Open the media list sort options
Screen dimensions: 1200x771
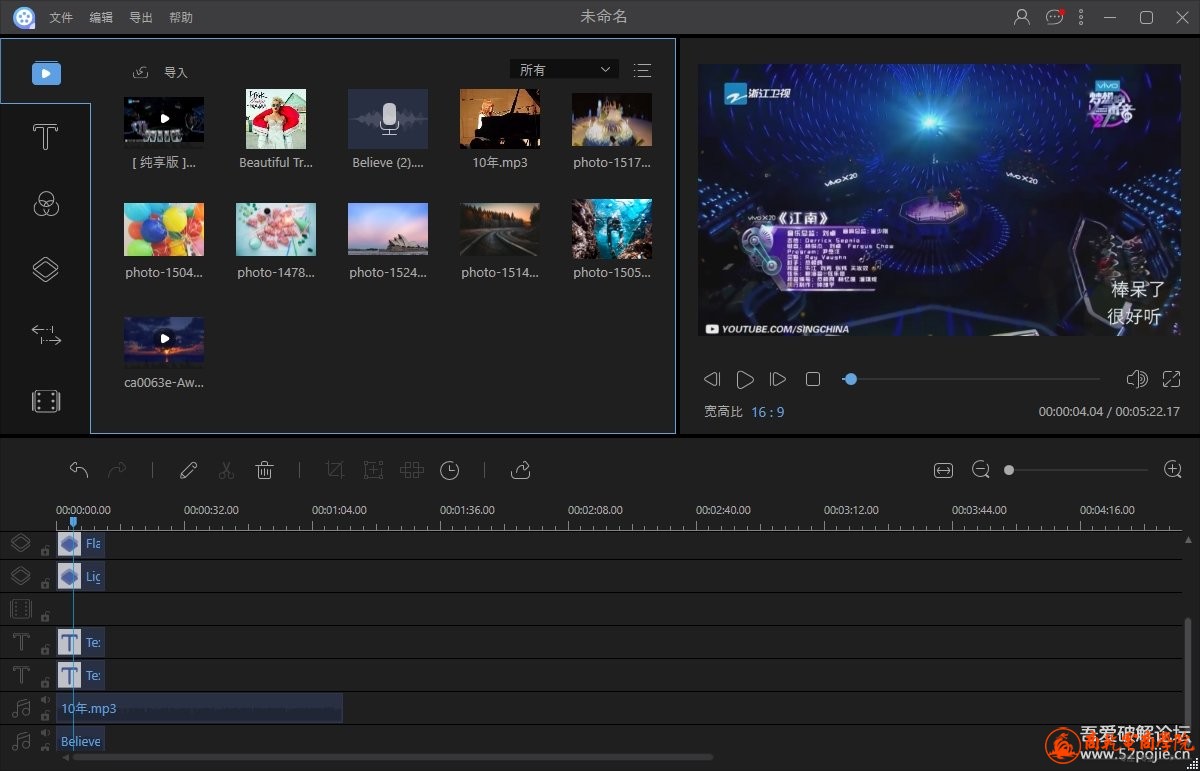pos(642,70)
